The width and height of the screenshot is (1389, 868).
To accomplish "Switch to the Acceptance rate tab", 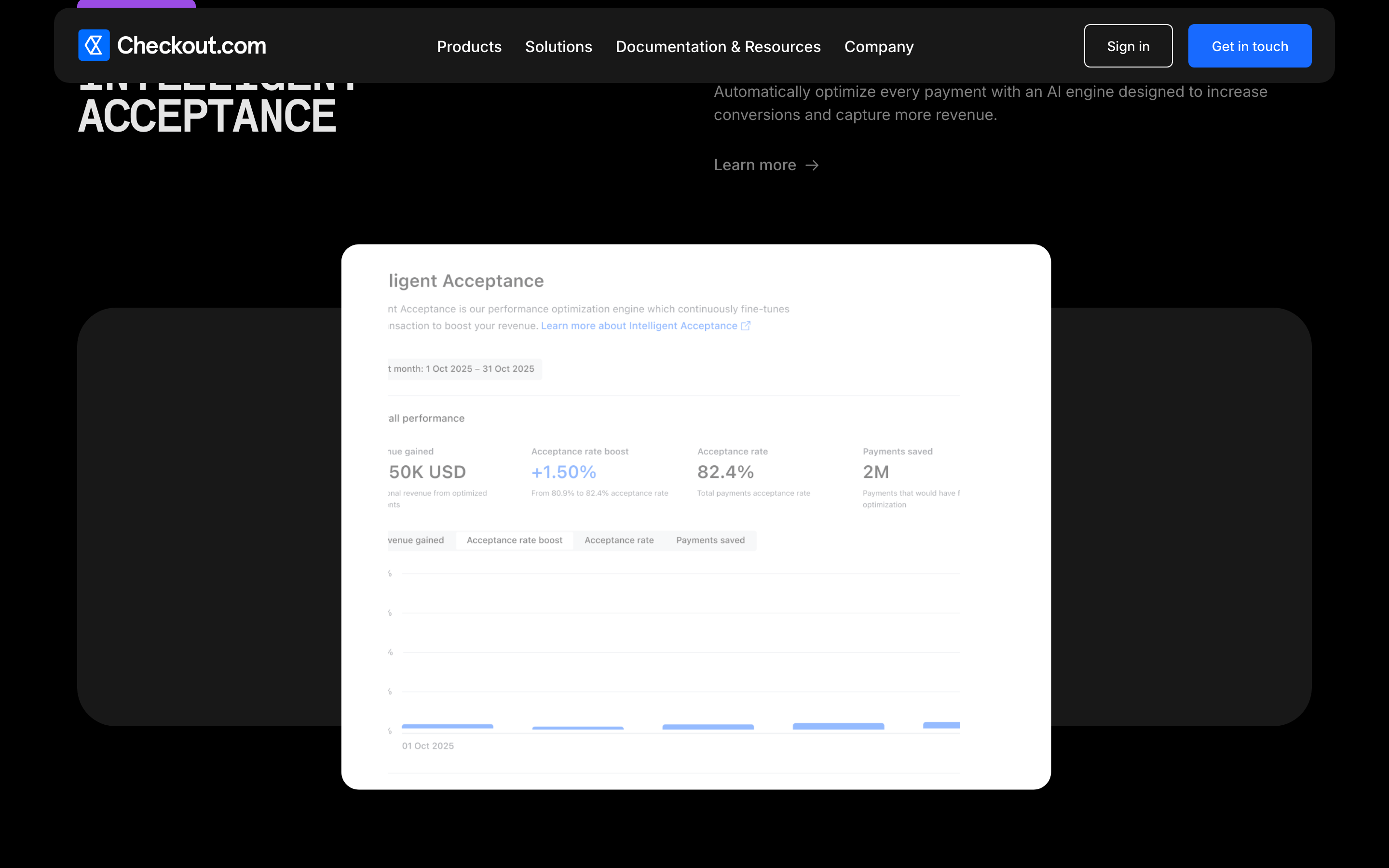I will (x=619, y=540).
